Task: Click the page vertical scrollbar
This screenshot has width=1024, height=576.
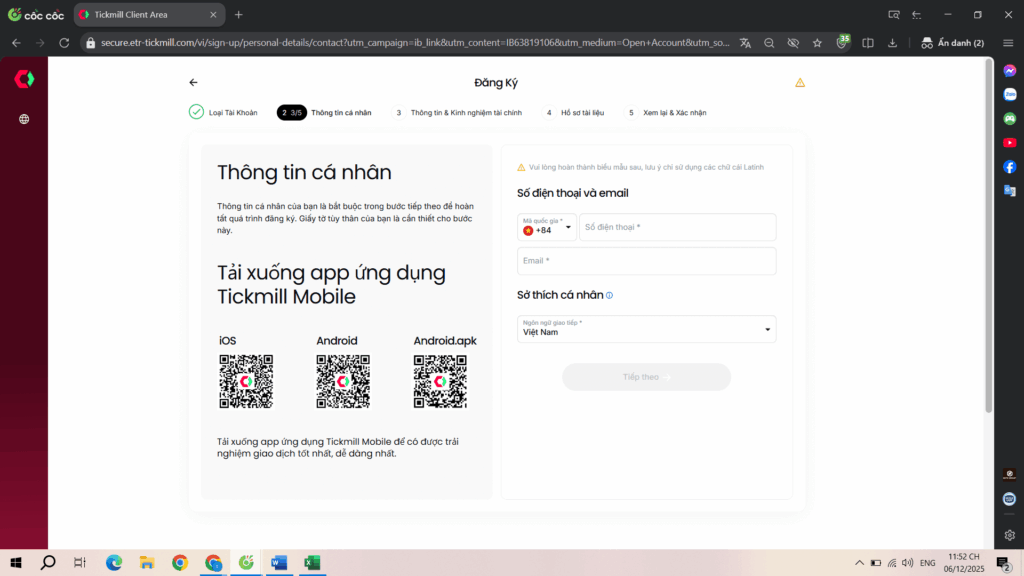Action: (989, 235)
